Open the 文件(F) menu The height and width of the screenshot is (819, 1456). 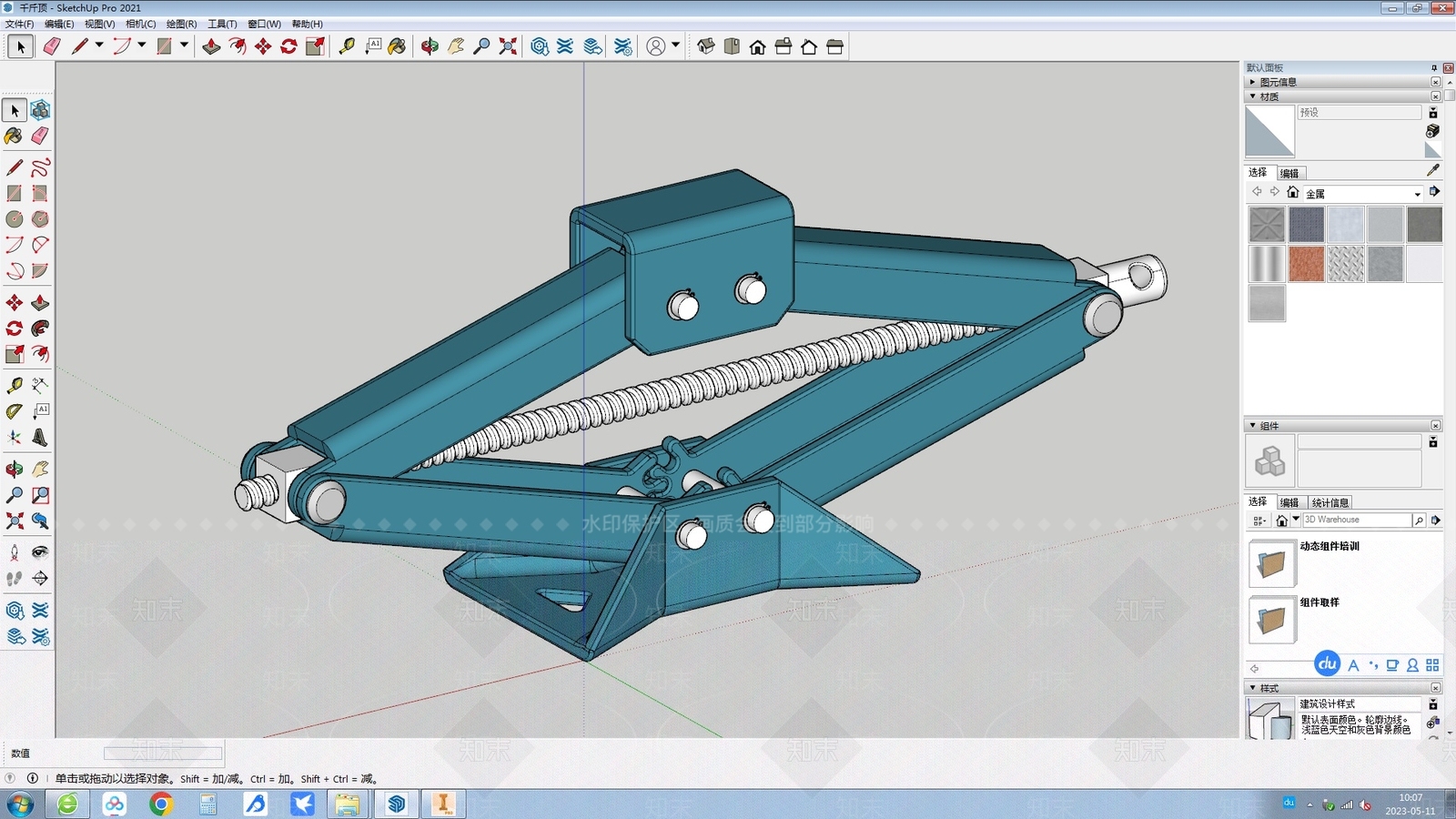click(x=19, y=24)
